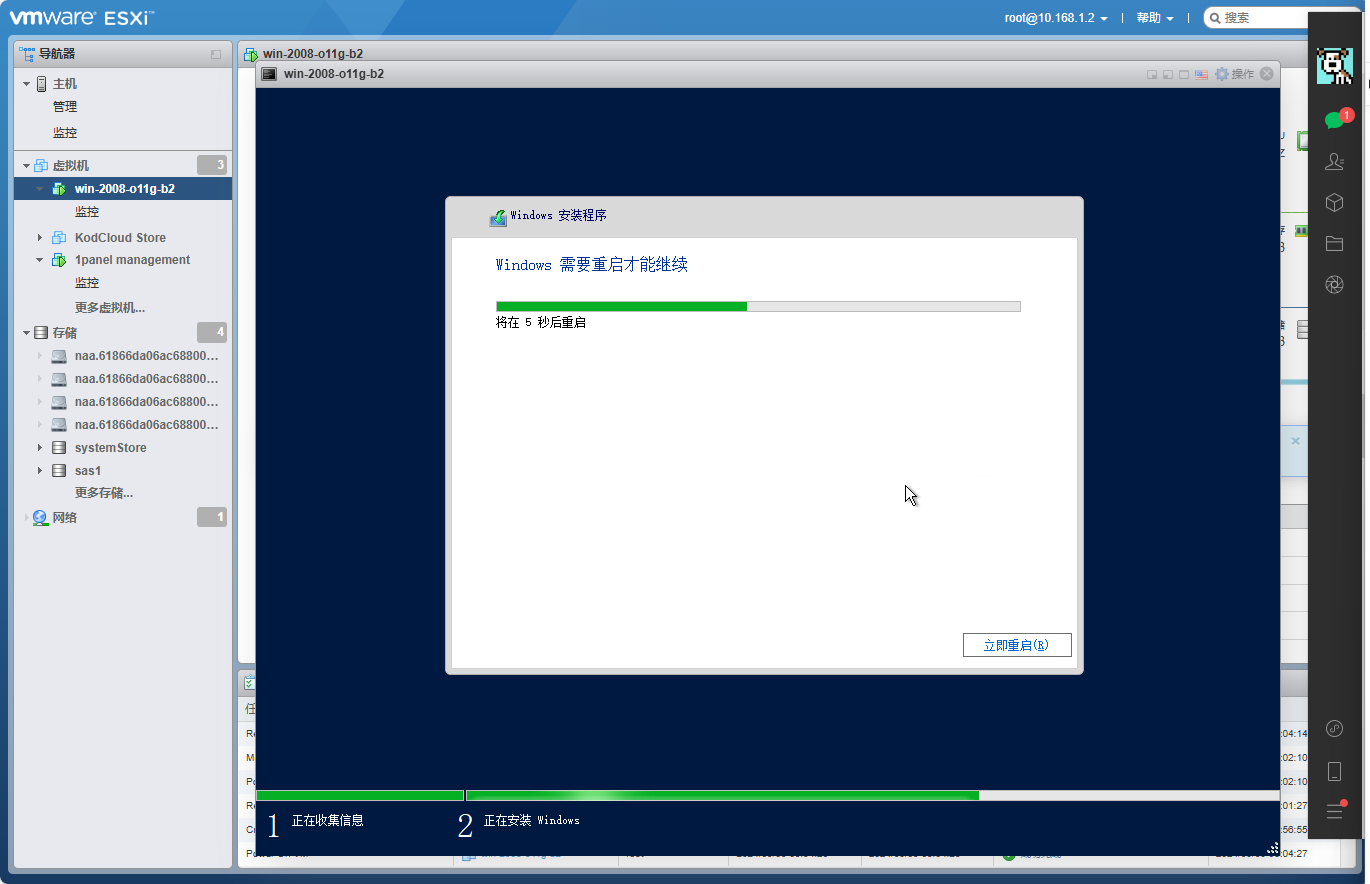Open the folder icon in dark sidebar
Viewport: 1370px width, 884px height.
coord(1334,243)
